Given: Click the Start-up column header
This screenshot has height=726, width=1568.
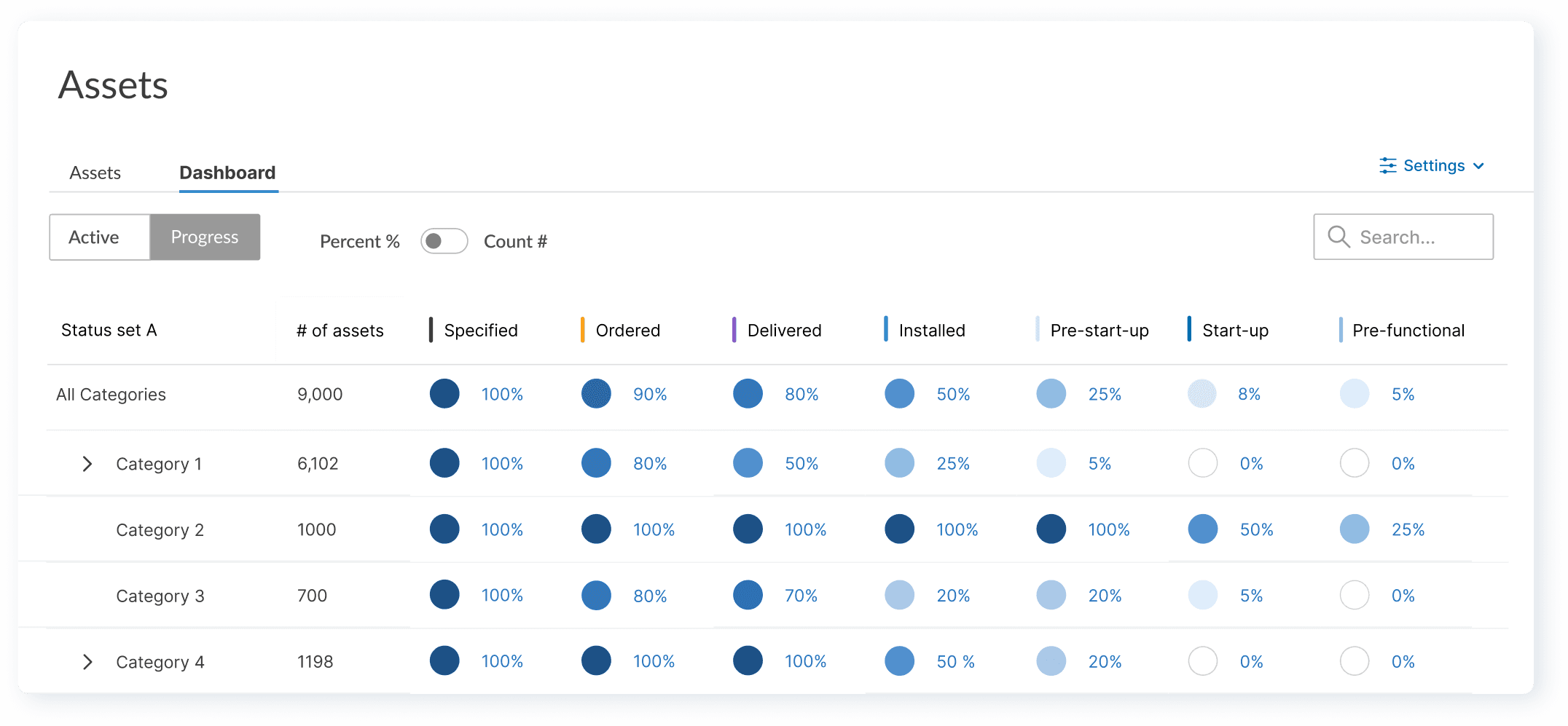Looking at the screenshot, I should tap(1235, 331).
